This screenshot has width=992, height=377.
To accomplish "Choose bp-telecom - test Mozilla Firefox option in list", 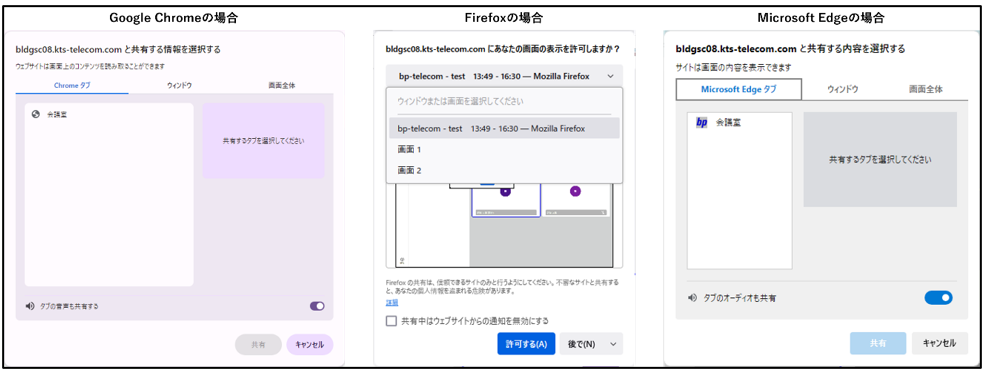I will [504, 128].
